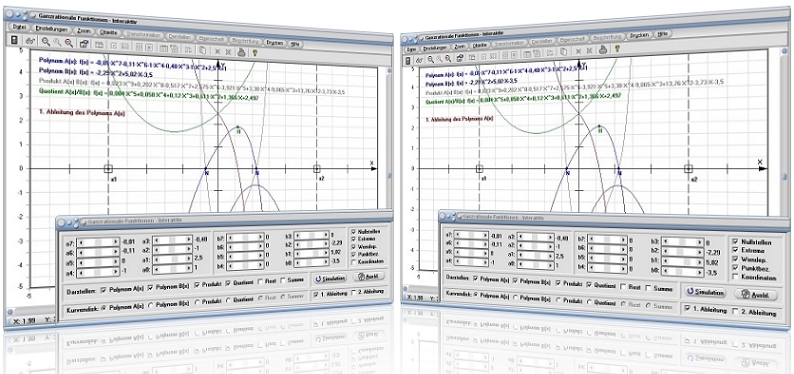Toggle Extrema checkbox in left control panel
The image size is (794, 374).
coord(353,238)
